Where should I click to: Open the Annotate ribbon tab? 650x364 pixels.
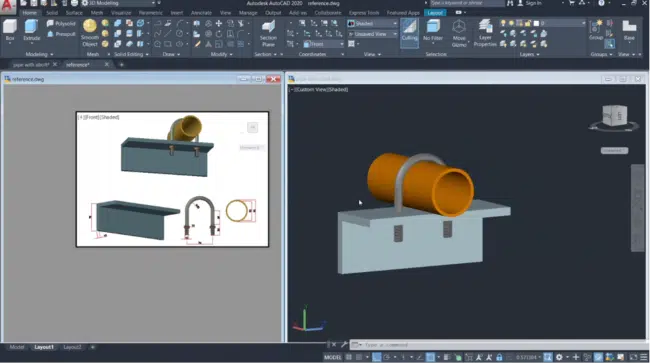coord(201,13)
